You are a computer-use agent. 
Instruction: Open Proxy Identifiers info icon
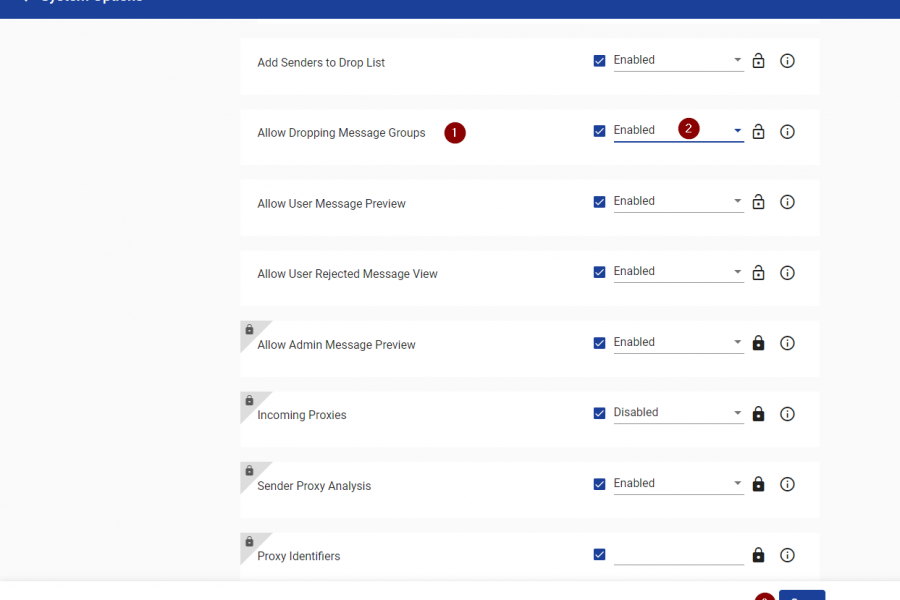click(787, 555)
